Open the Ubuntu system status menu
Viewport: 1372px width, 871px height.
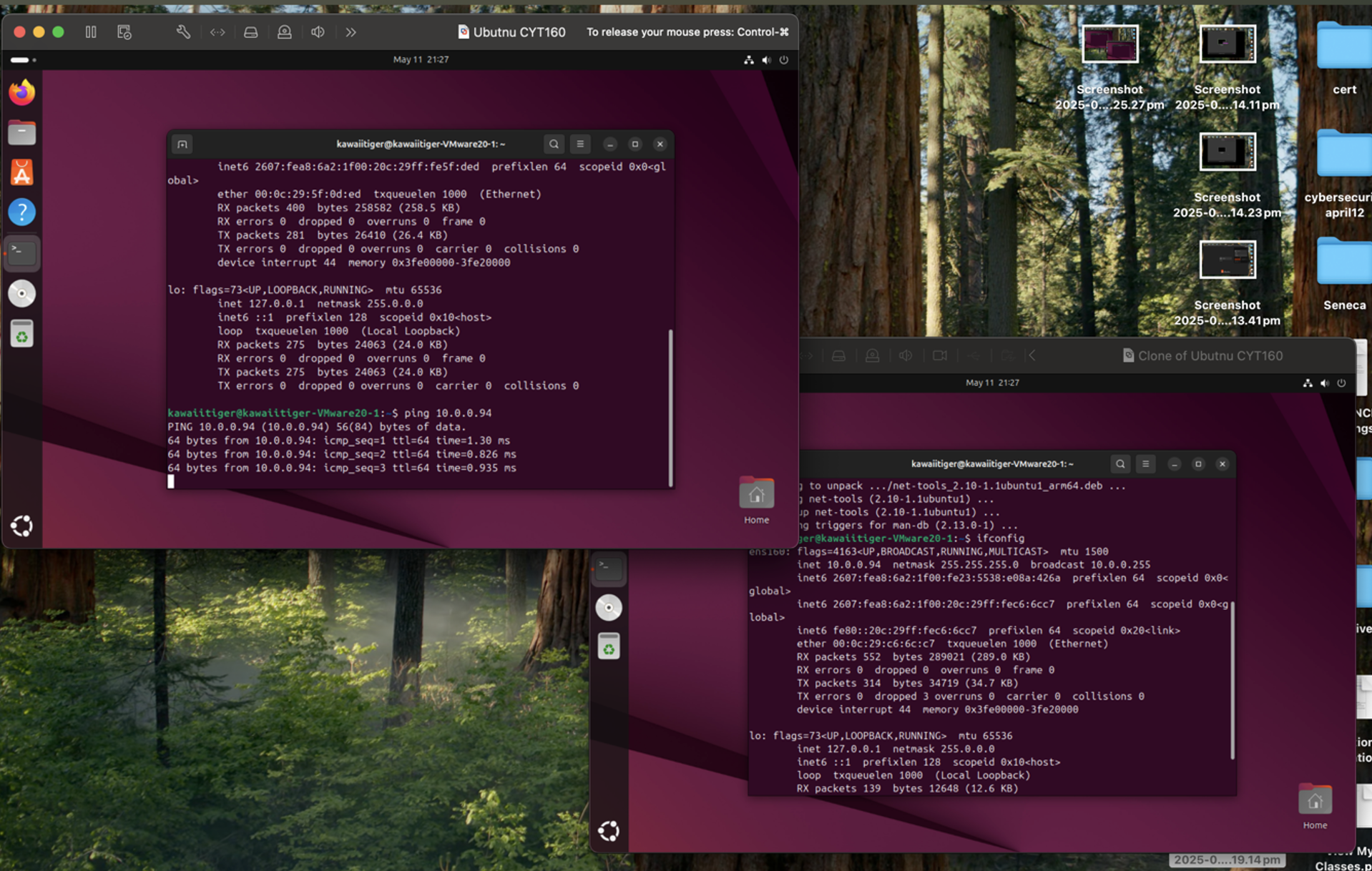[x=766, y=60]
